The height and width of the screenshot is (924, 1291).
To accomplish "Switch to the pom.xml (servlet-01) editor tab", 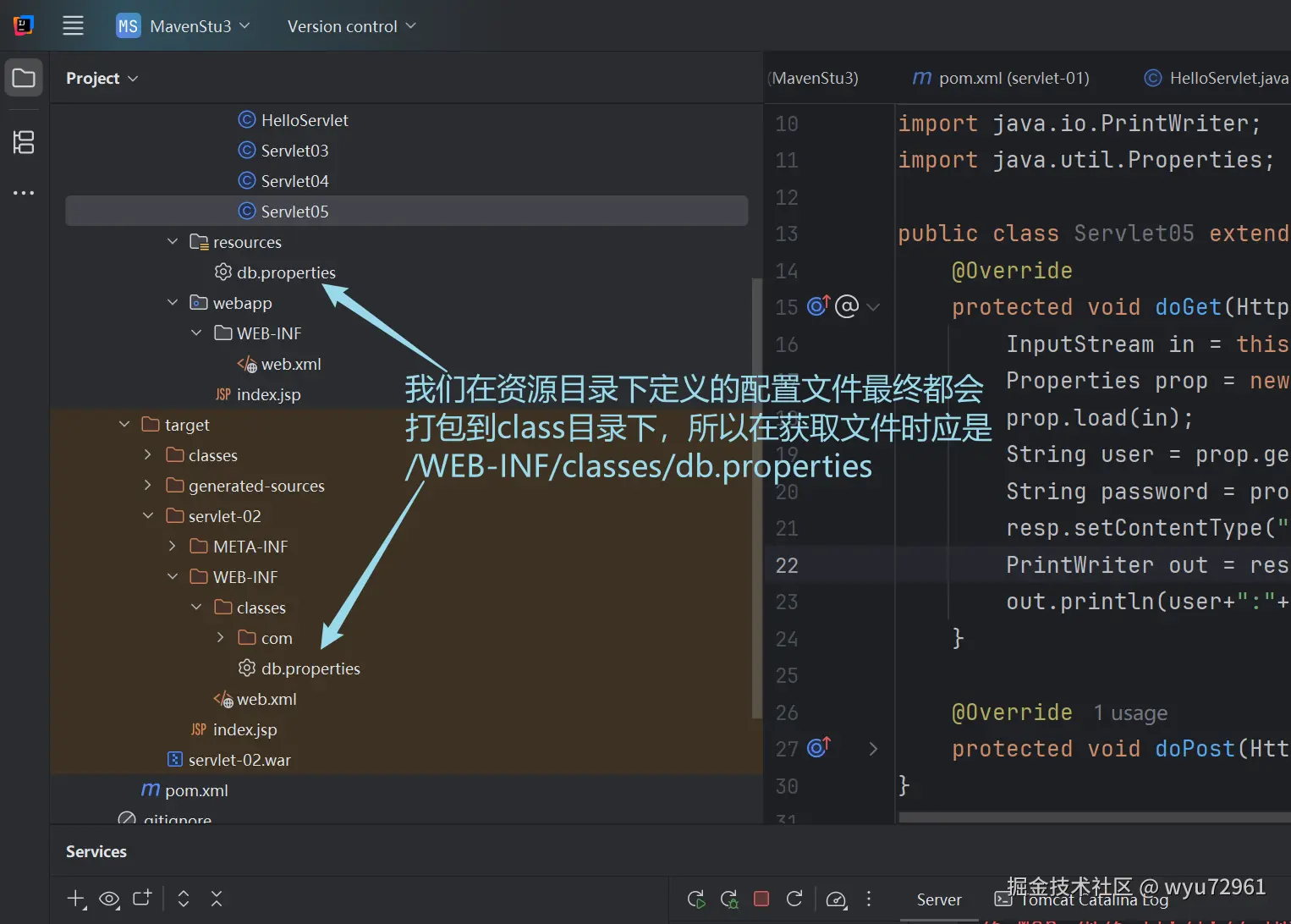I will coord(1001,78).
